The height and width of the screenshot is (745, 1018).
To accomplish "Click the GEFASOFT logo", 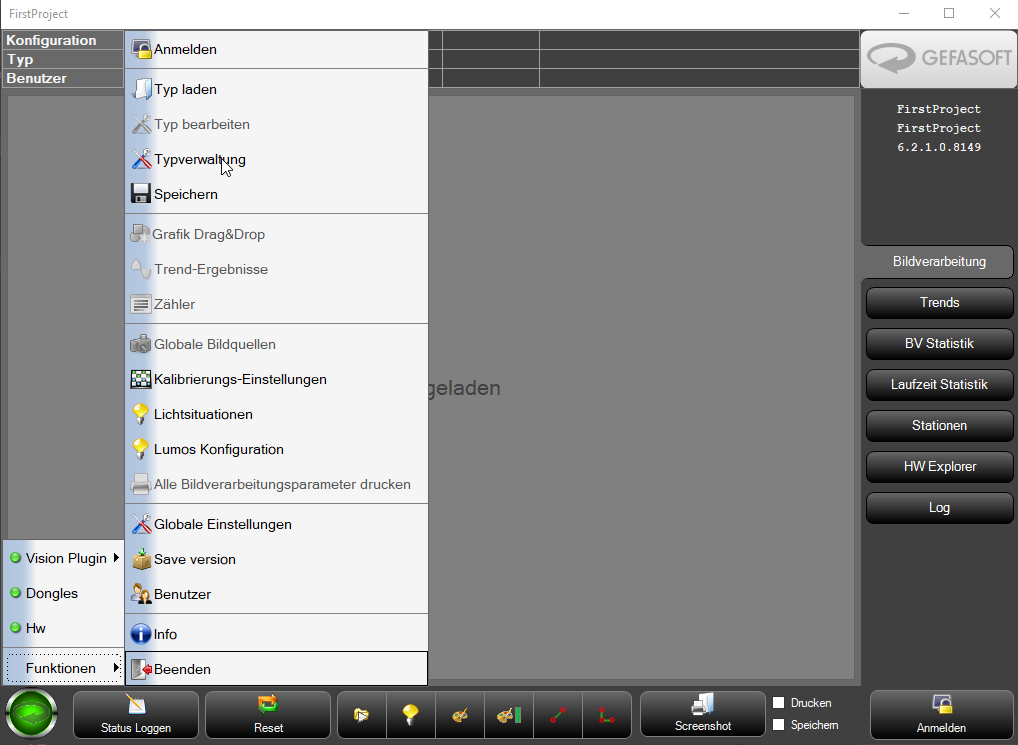I will tap(939, 58).
